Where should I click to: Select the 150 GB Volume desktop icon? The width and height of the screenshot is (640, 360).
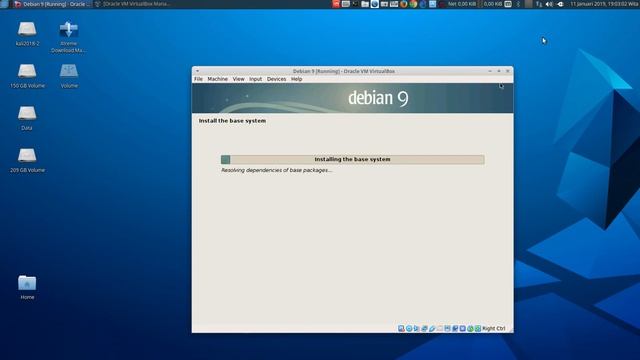tap(27, 76)
